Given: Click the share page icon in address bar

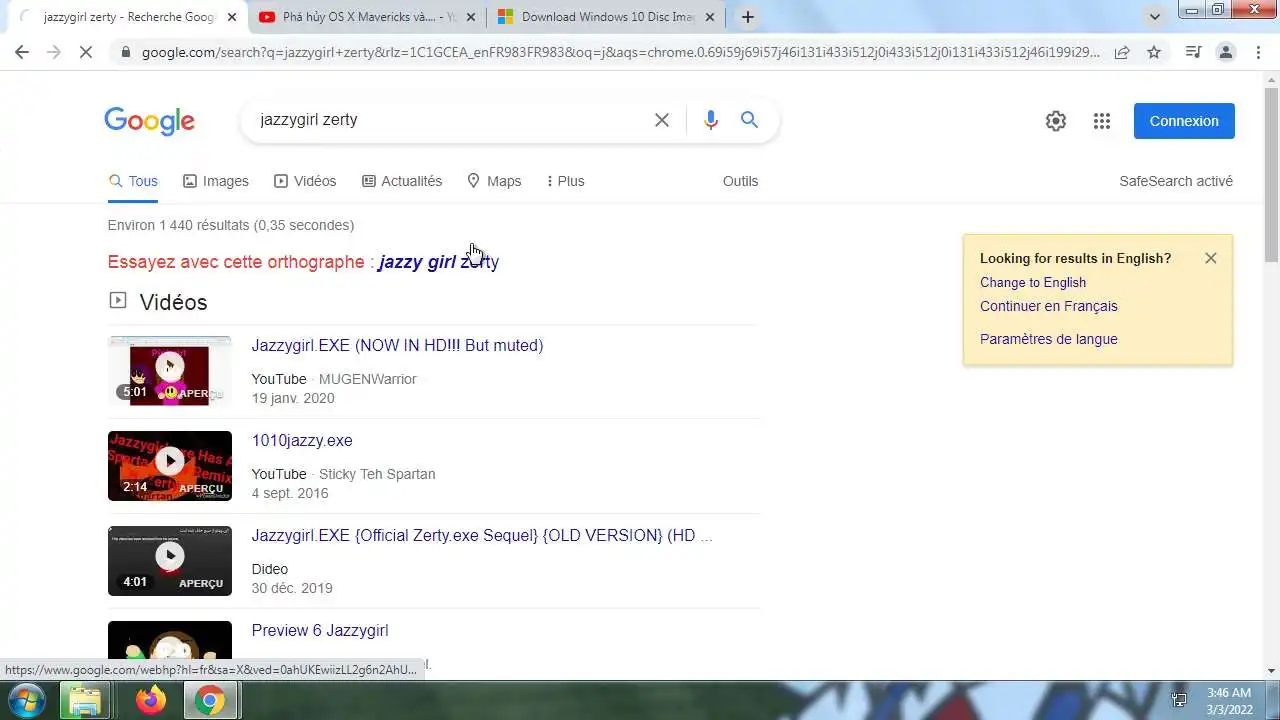Looking at the screenshot, I should pyautogui.click(x=1122, y=52).
